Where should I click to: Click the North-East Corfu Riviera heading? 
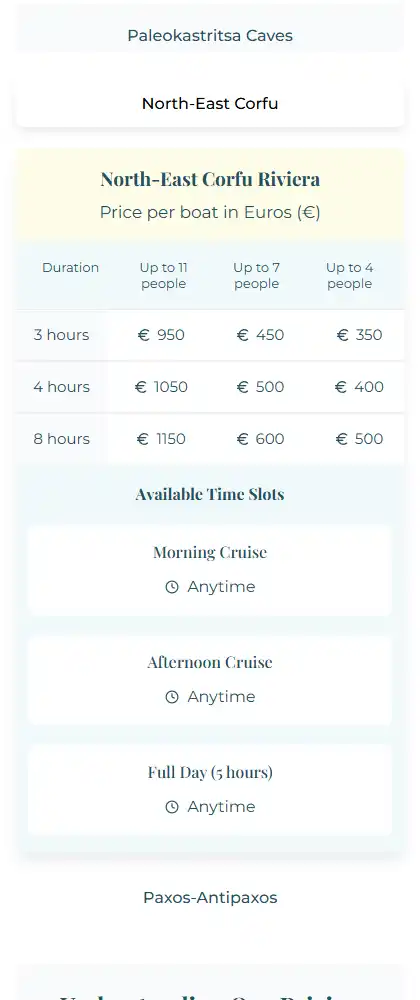pos(210,179)
